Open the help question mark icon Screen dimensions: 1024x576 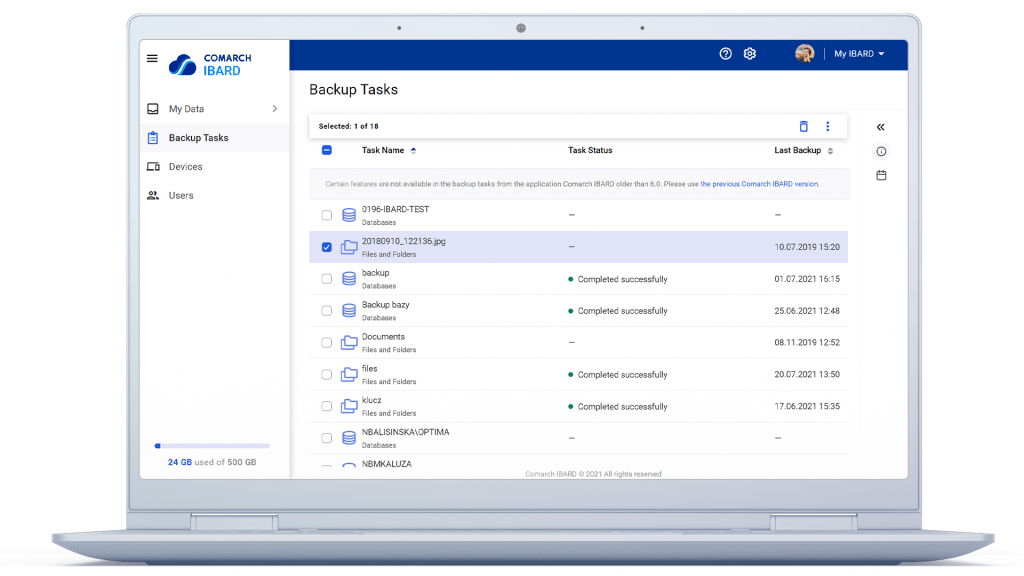pyautogui.click(x=726, y=54)
